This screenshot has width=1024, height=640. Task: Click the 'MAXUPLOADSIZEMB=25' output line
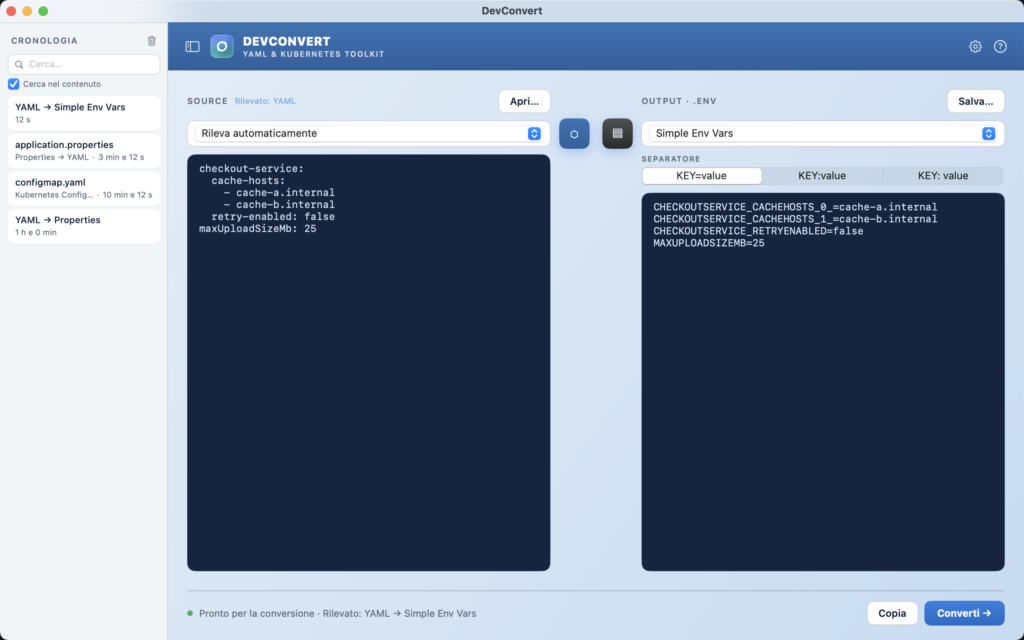point(709,243)
